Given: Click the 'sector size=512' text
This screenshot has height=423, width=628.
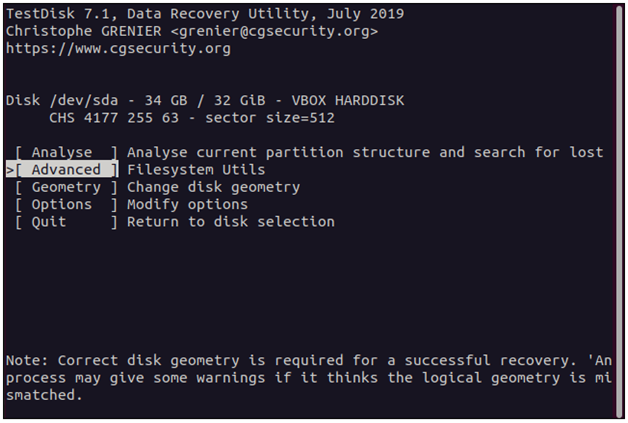Looking at the screenshot, I should (x=270, y=118).
